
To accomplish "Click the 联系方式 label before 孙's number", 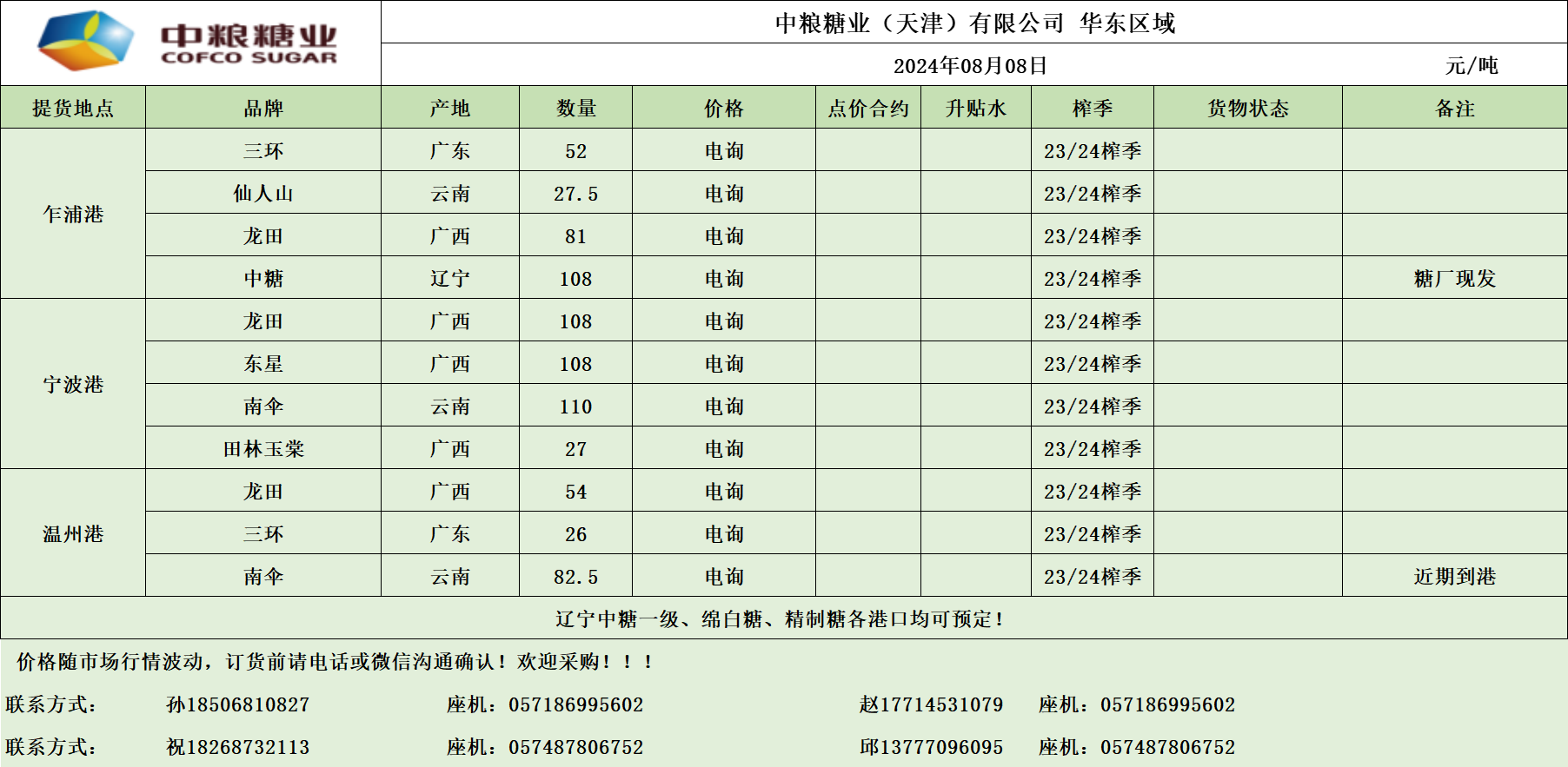I will click(x=51, y=704).
